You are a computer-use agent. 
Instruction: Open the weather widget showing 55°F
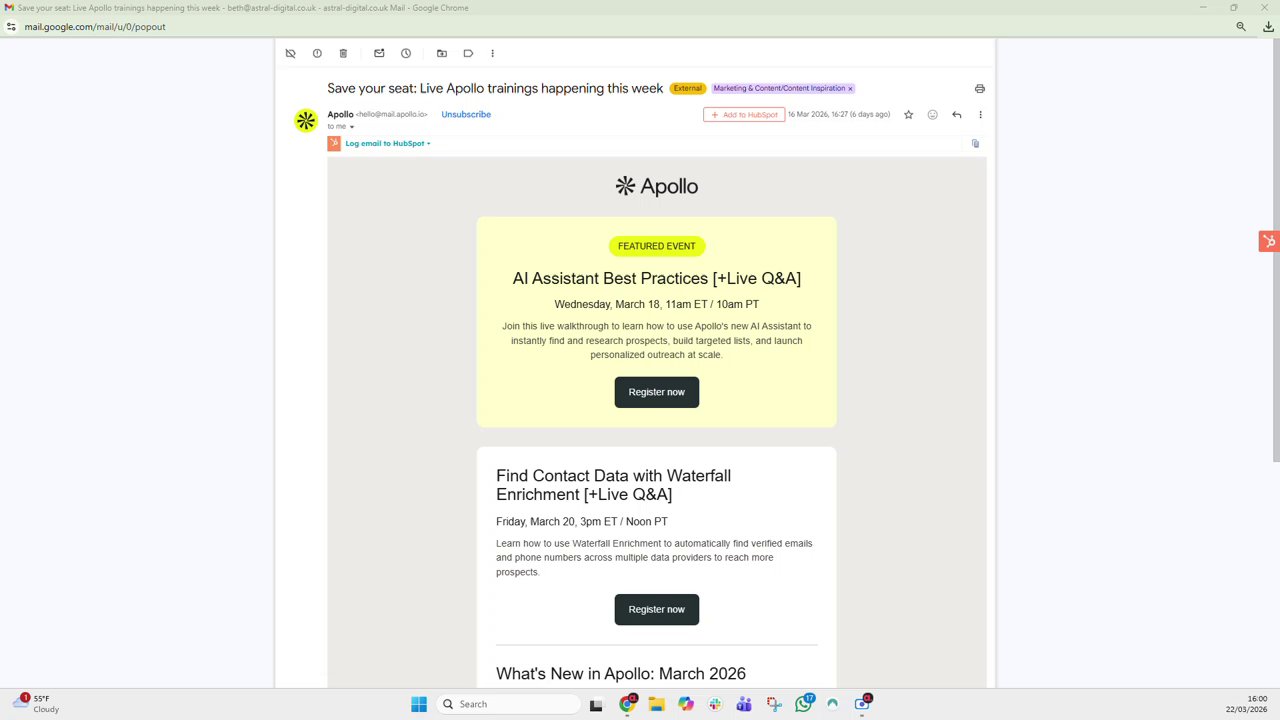point(36,704)
